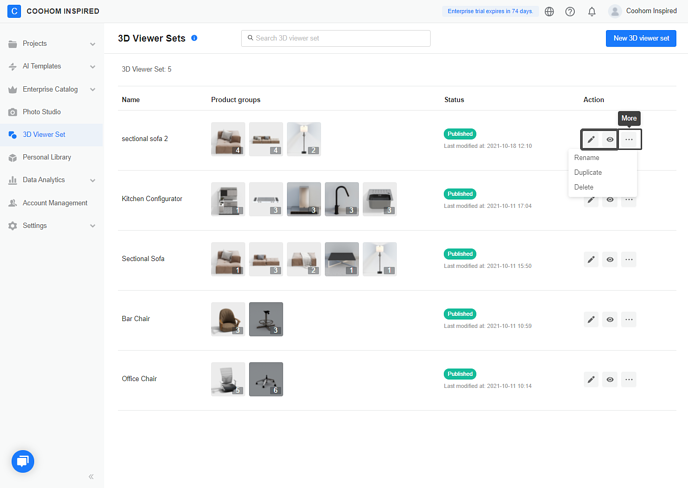
Task: Preview Office Chair using its eye icon
Action: click(610, 379)
